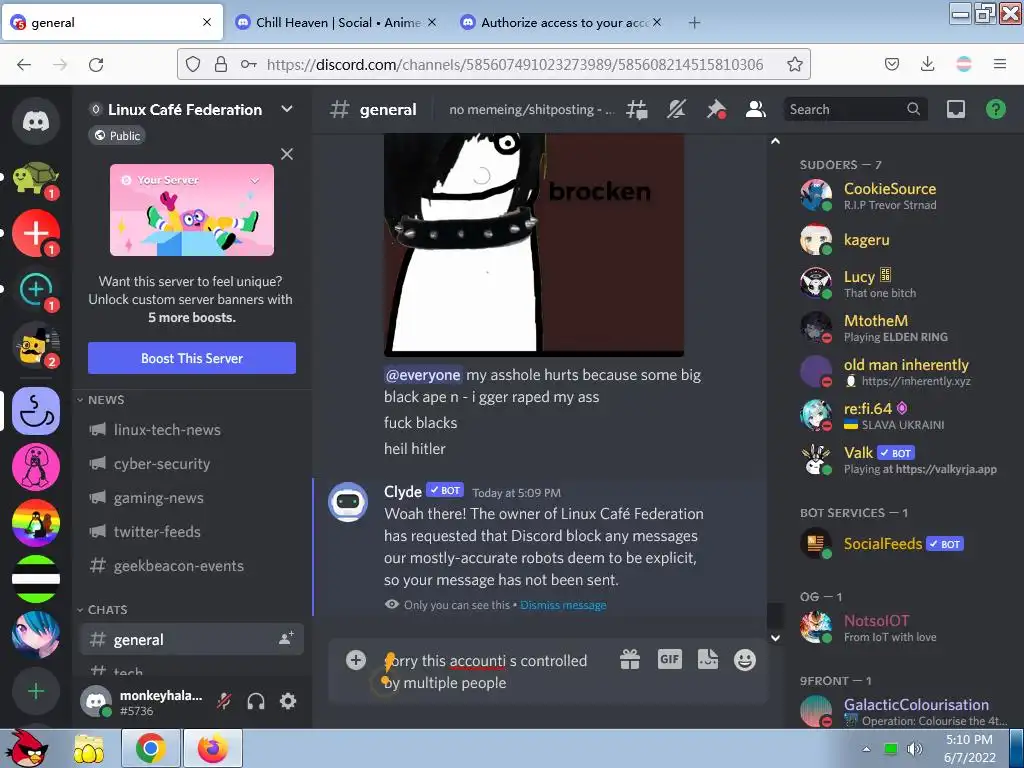Open Firefox downloads panel

pos(927,64)
